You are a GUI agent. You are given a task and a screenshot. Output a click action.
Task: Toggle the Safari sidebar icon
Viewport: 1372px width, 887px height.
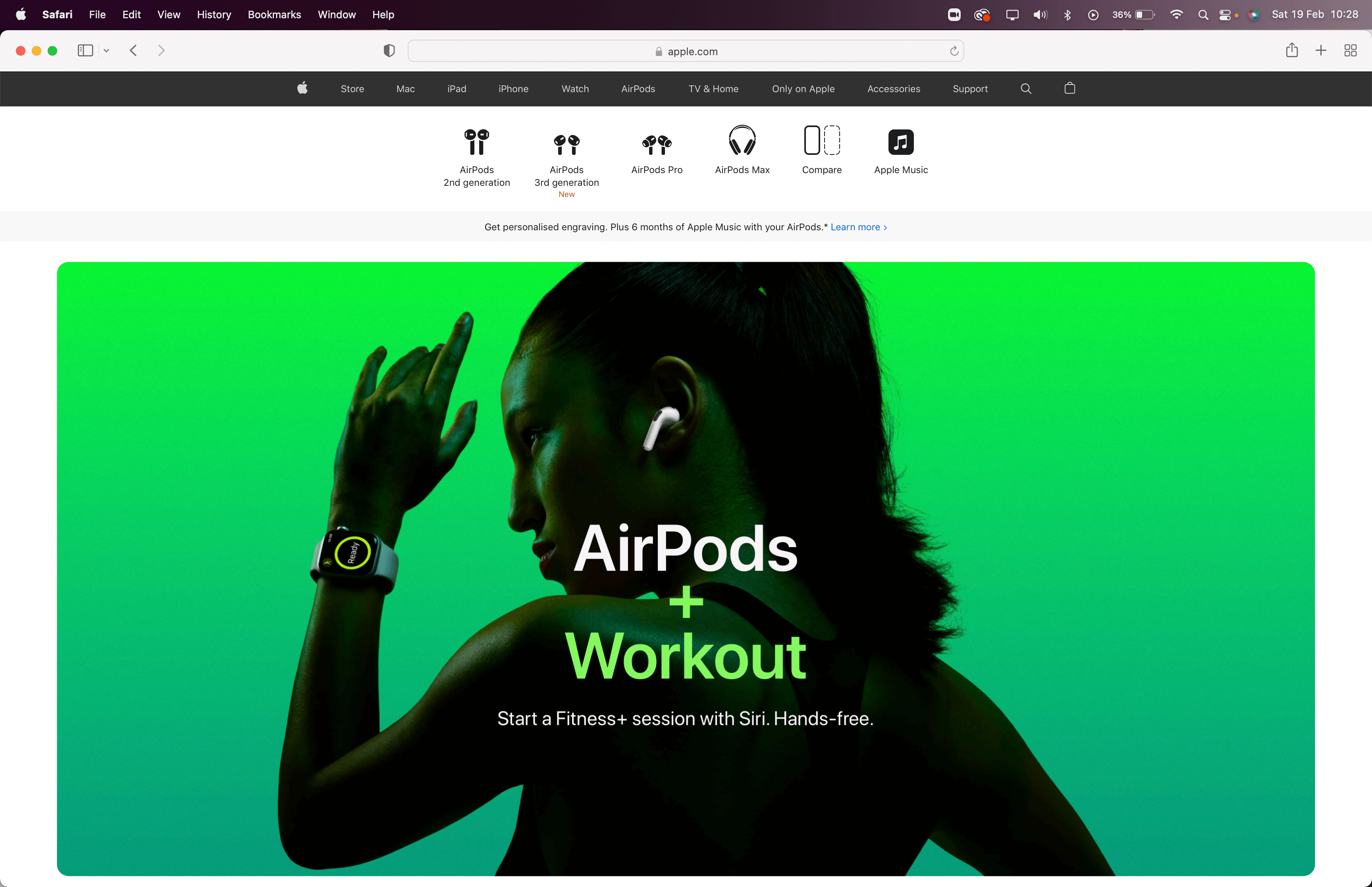tap(85, 51)
